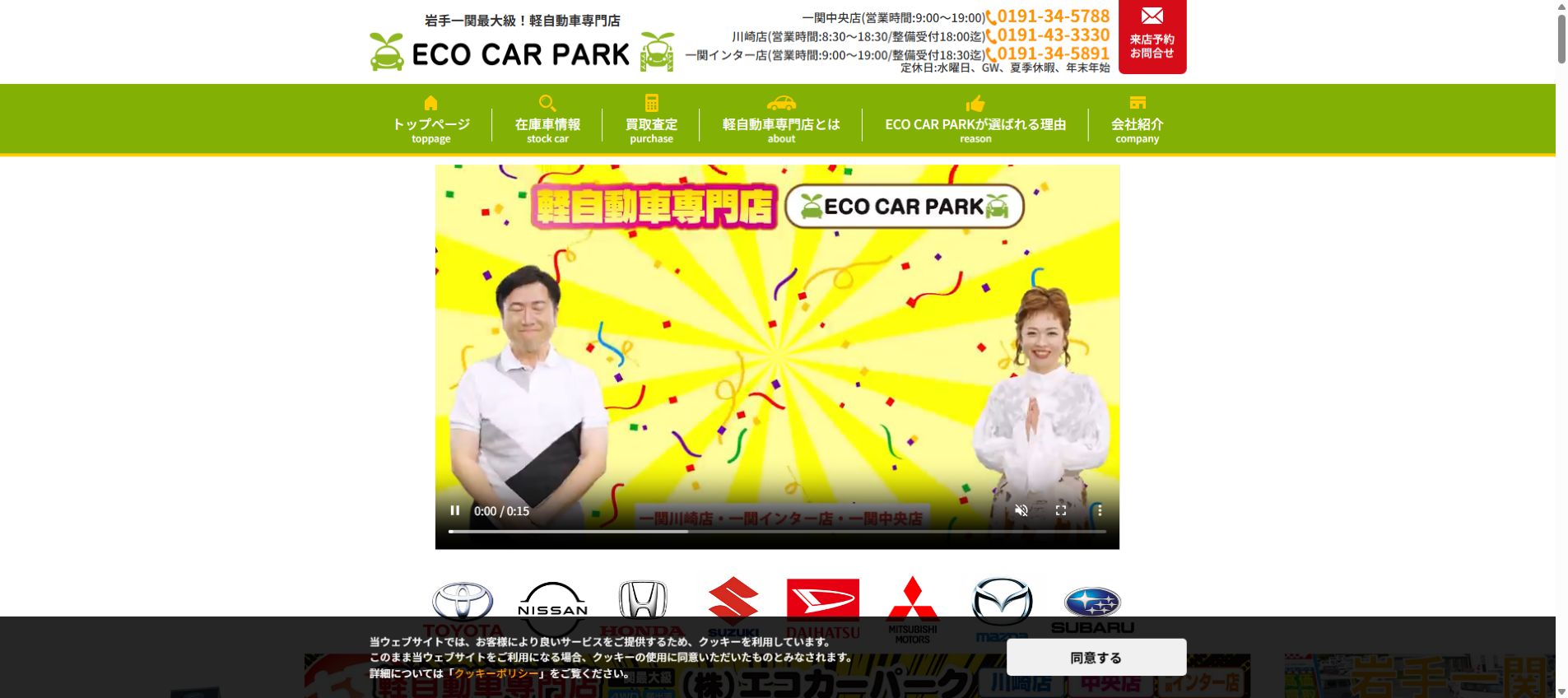Viewport: 1568px width, 698px height.
Task: Click the page vertical scrollbar thumb
Action: click(1561, 37)
